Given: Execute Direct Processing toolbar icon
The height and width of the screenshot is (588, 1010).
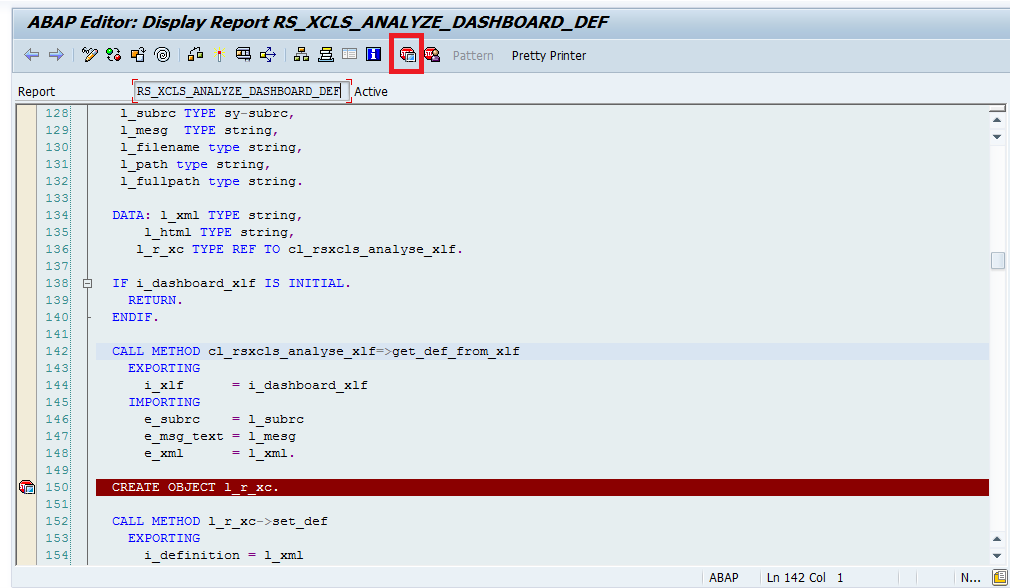Looking at the screenshot, I should pos(243,55).
